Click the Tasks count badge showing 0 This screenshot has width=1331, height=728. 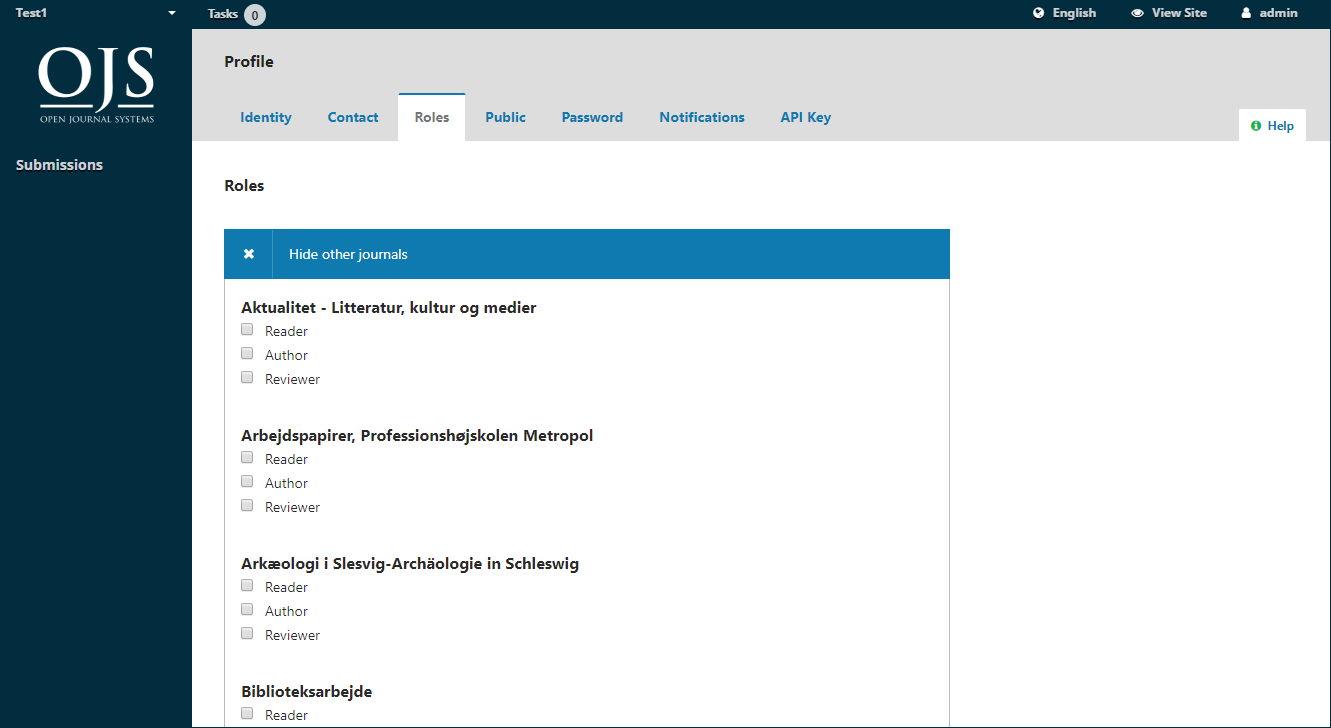(x=255, y=14)
